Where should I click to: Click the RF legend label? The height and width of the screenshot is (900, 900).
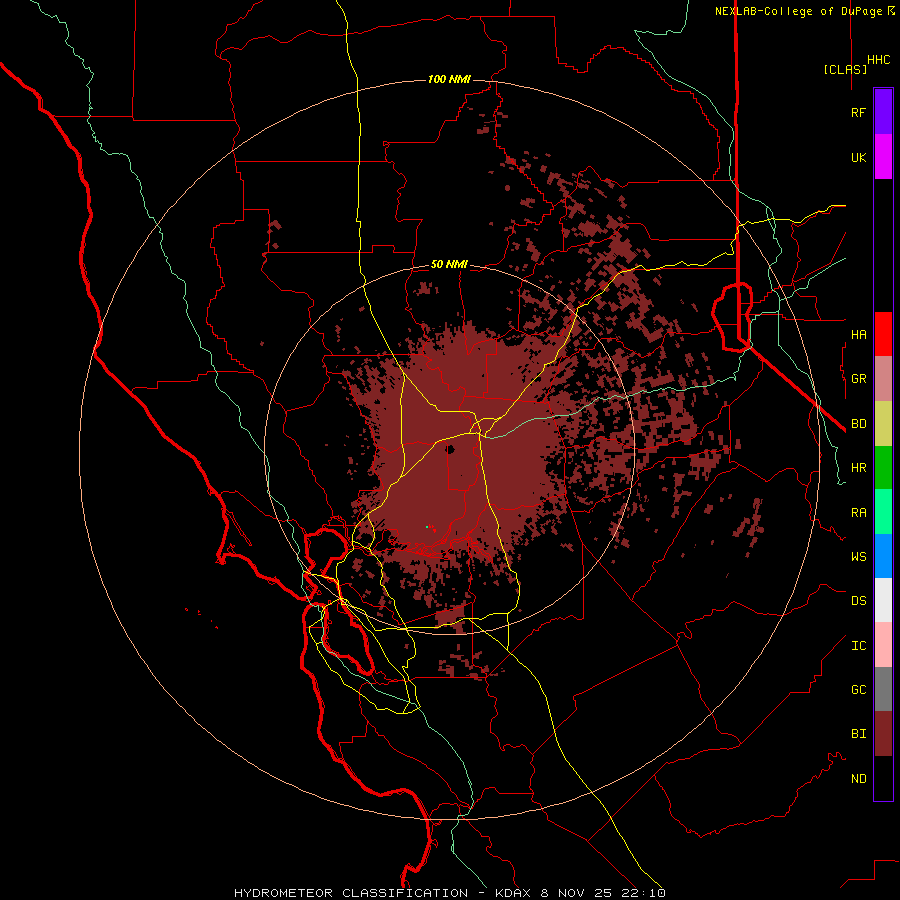(x=859, y=112)
